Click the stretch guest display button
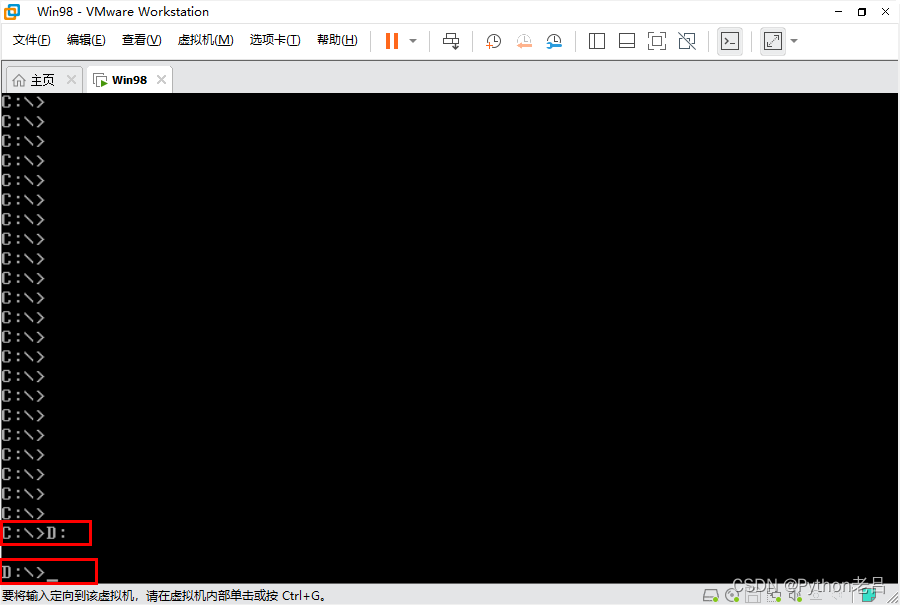 coord(773,41)
